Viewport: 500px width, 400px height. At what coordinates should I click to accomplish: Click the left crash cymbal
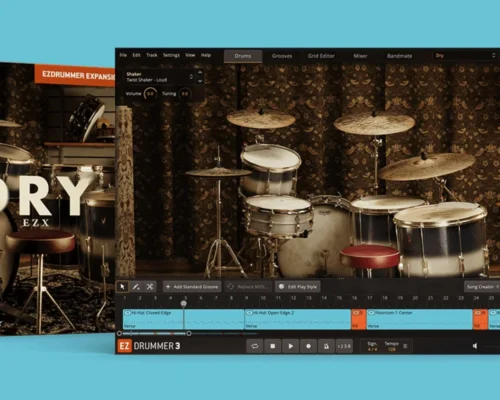pos(261,119)
